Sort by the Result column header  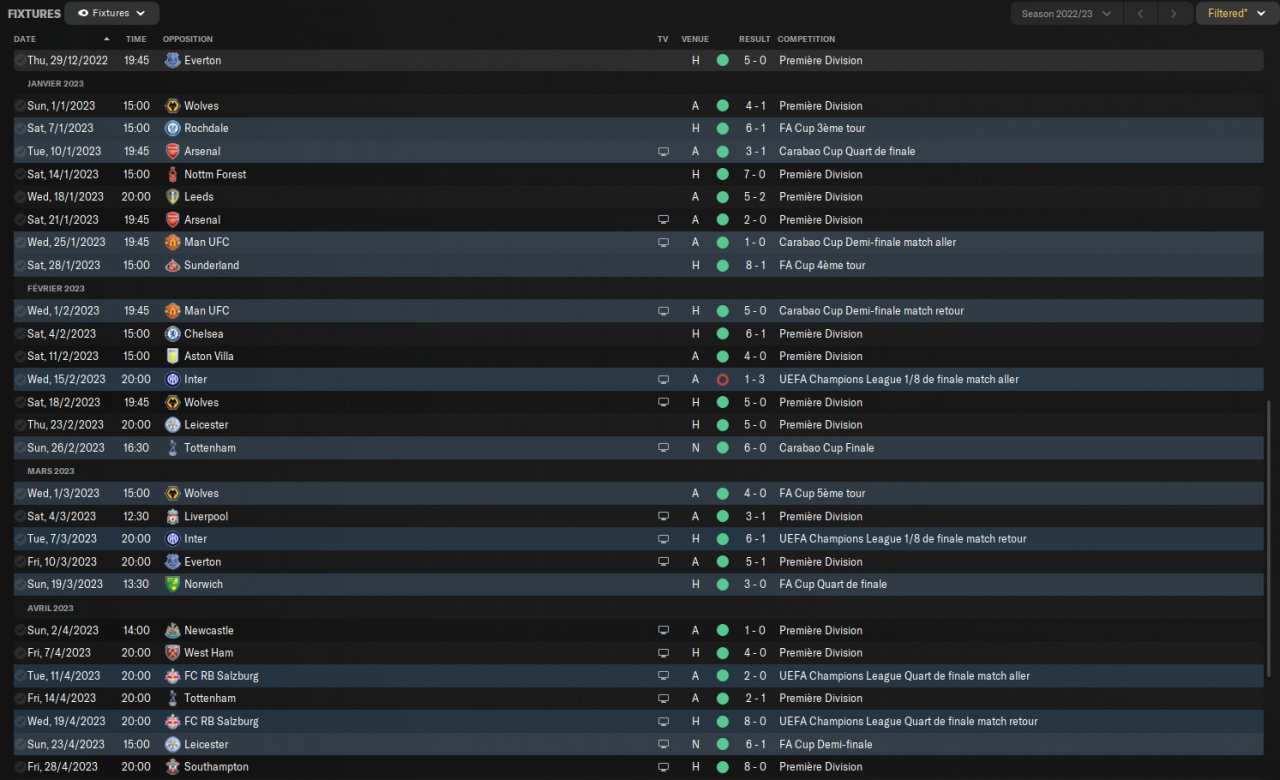click(755, 39)
